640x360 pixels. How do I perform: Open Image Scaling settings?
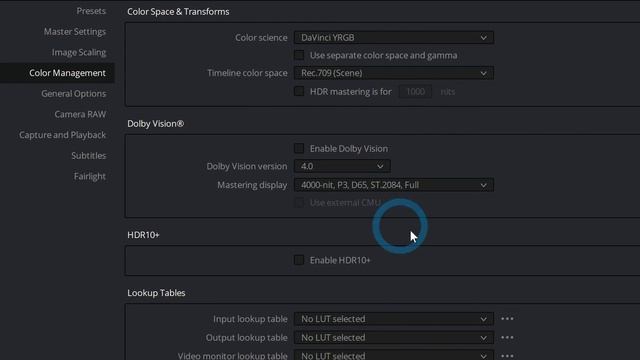tap(79, 52)
